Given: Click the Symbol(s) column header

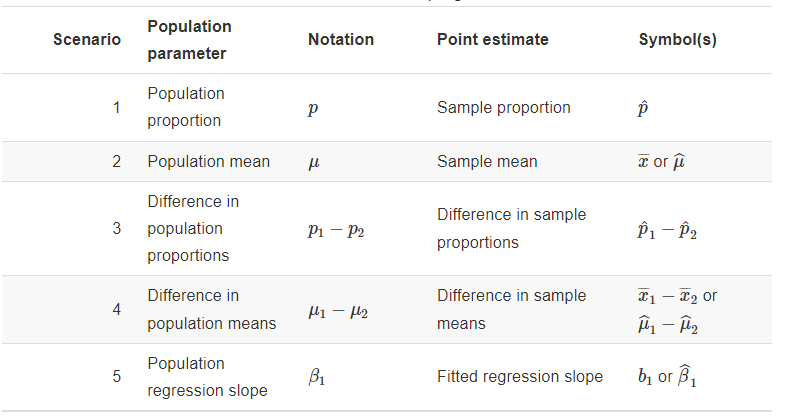Looking at the screenshot, I should pos(677,40).
